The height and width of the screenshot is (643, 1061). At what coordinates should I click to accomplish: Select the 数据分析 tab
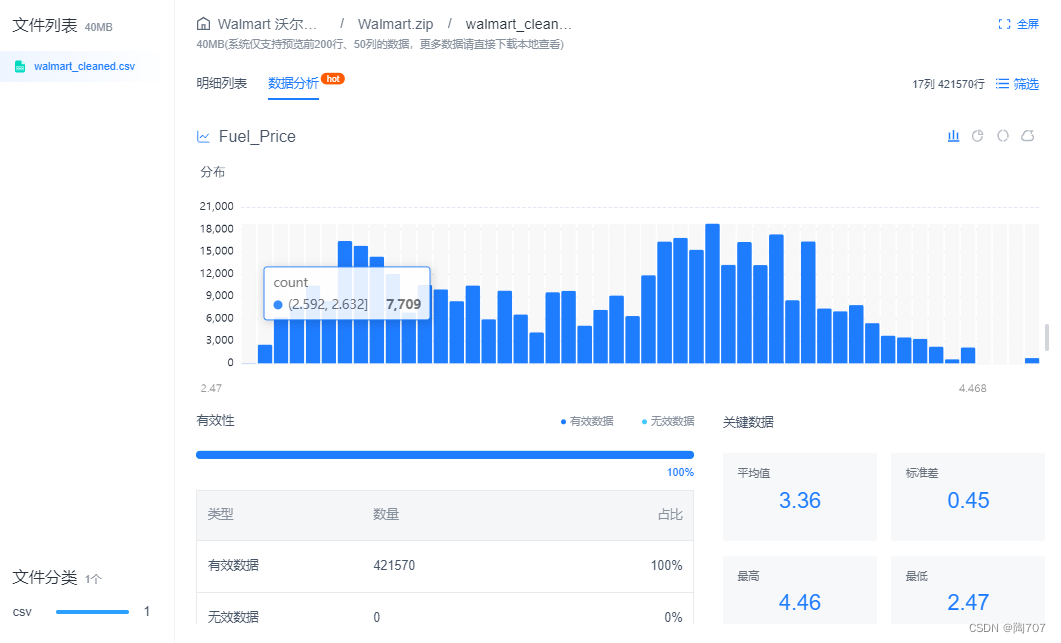pyautogui.click(x=293, y=83)
